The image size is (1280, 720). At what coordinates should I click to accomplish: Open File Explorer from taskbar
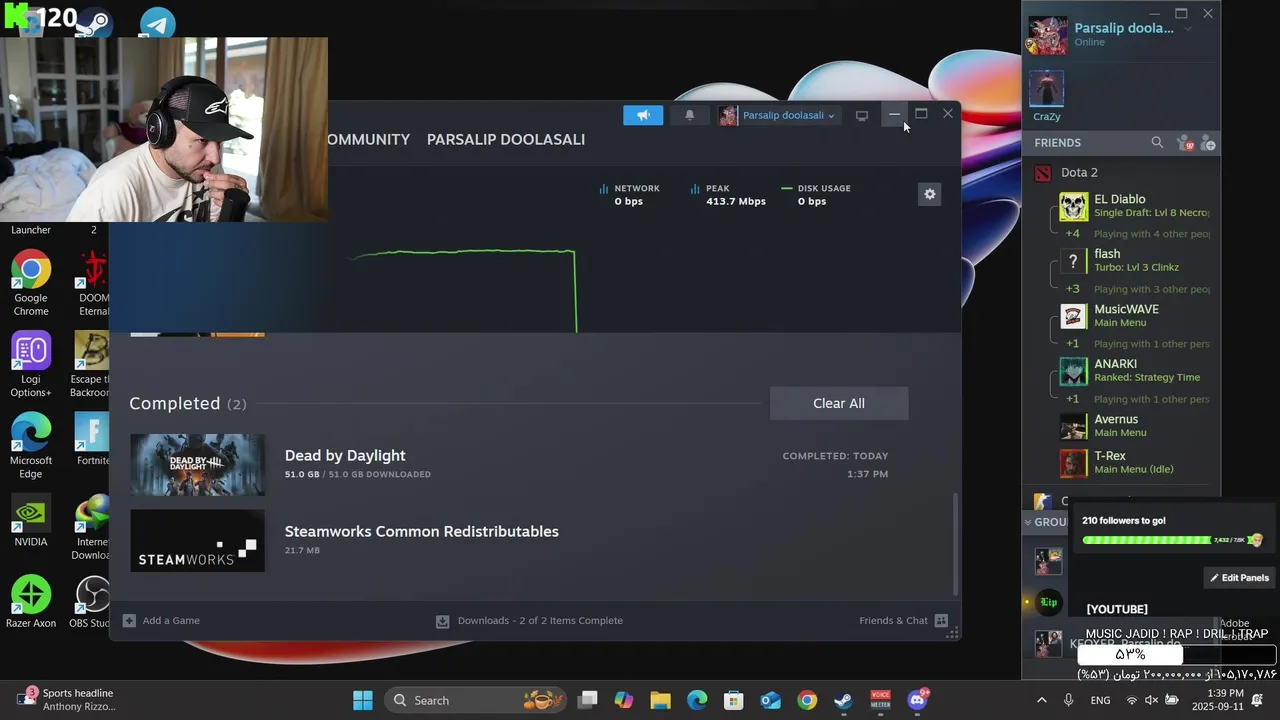[x=660, y=700]
